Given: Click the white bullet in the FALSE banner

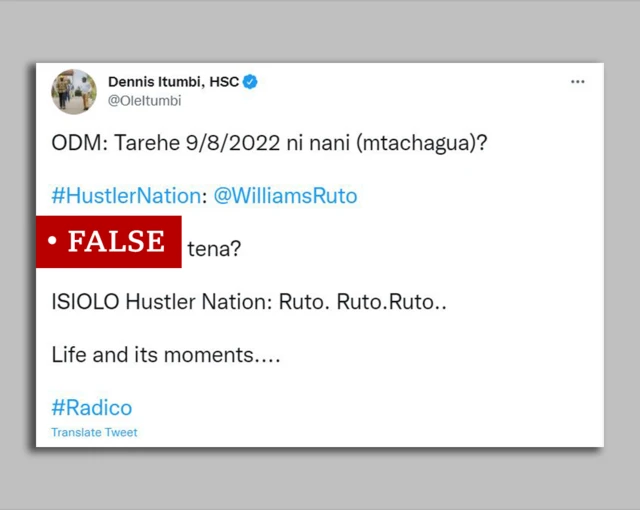Looking at the screenshot, I should [x=52, y=240].
